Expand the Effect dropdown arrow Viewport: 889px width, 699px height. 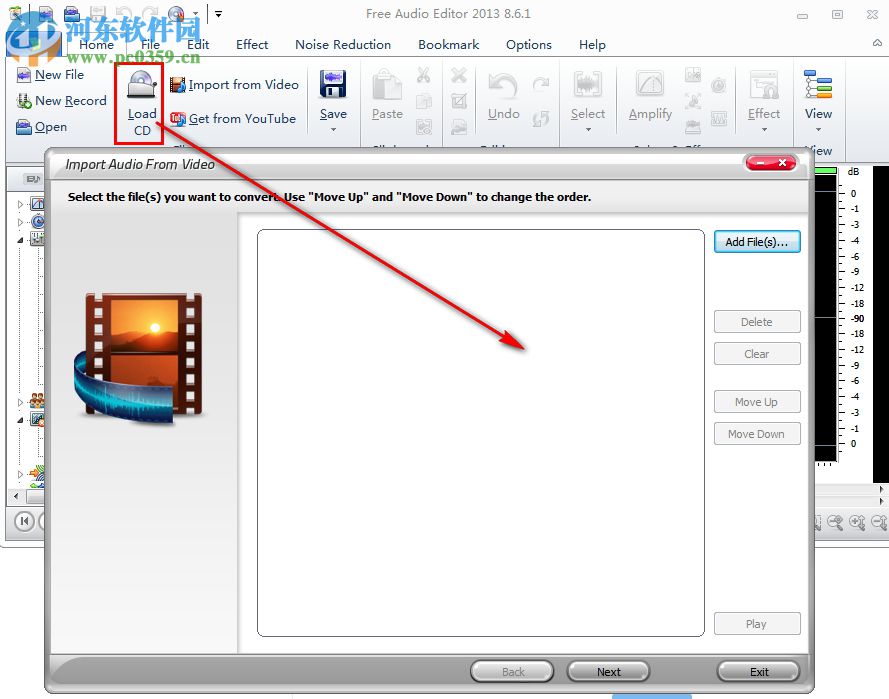[x=764, y=130]
